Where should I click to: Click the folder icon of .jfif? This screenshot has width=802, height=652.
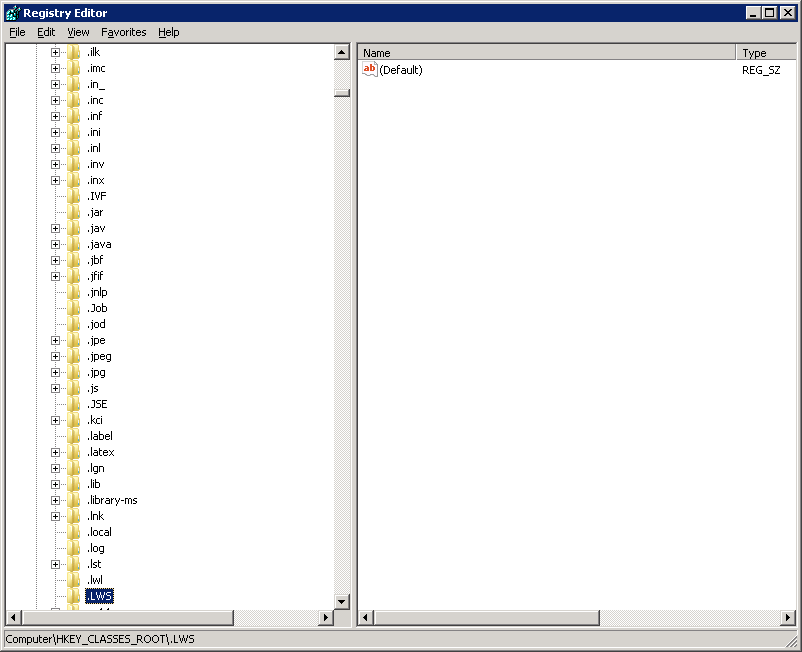click(x=74, y=276)
